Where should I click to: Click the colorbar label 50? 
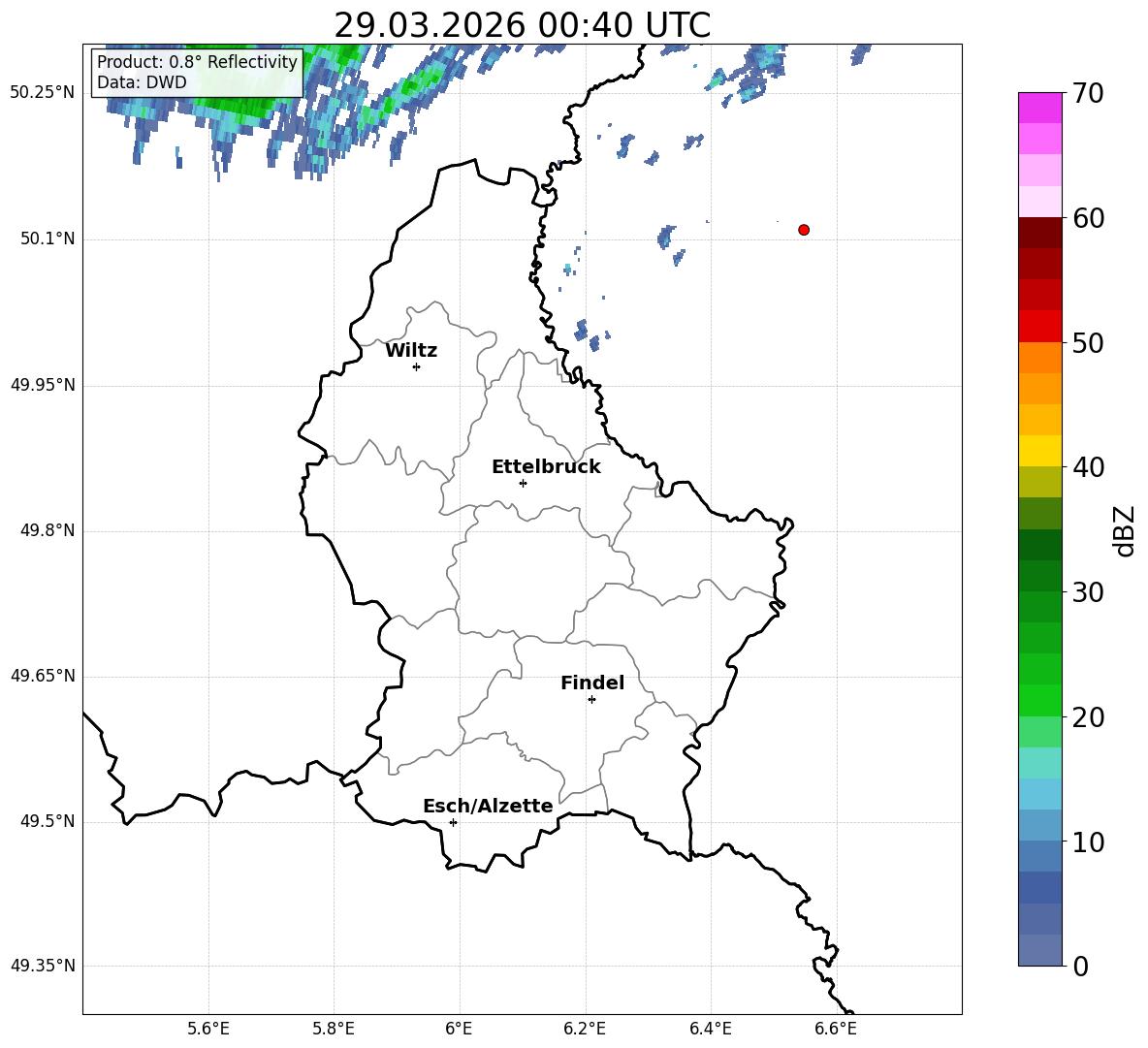(1088, 342)
